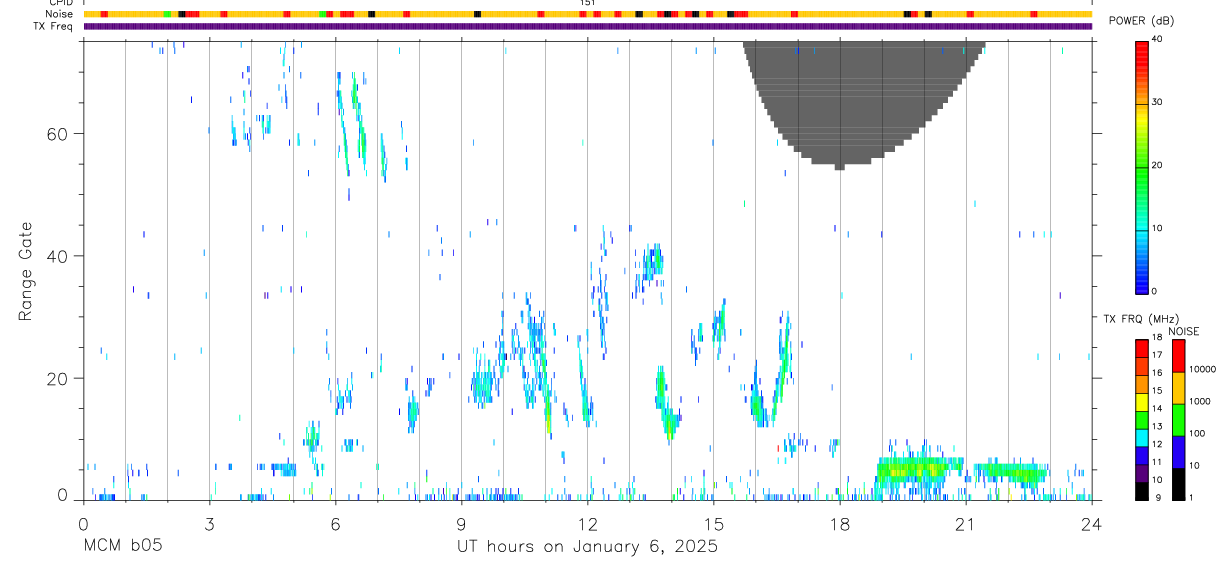Viewport: 1228px width, 567px height.
Task: Click the '30' tick on POWER scale
Action: click(x=1157, y=102)
